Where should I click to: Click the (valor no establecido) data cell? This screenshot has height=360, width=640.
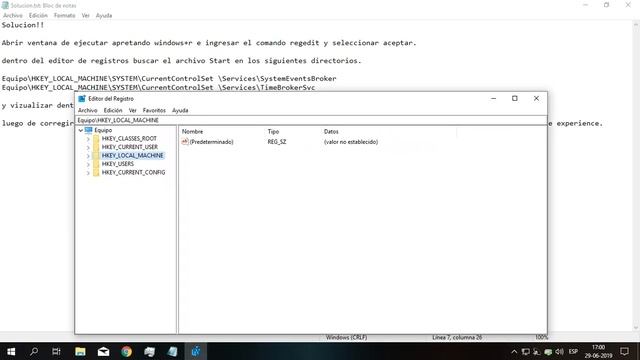pyautogui.click(x=351, y=142)
